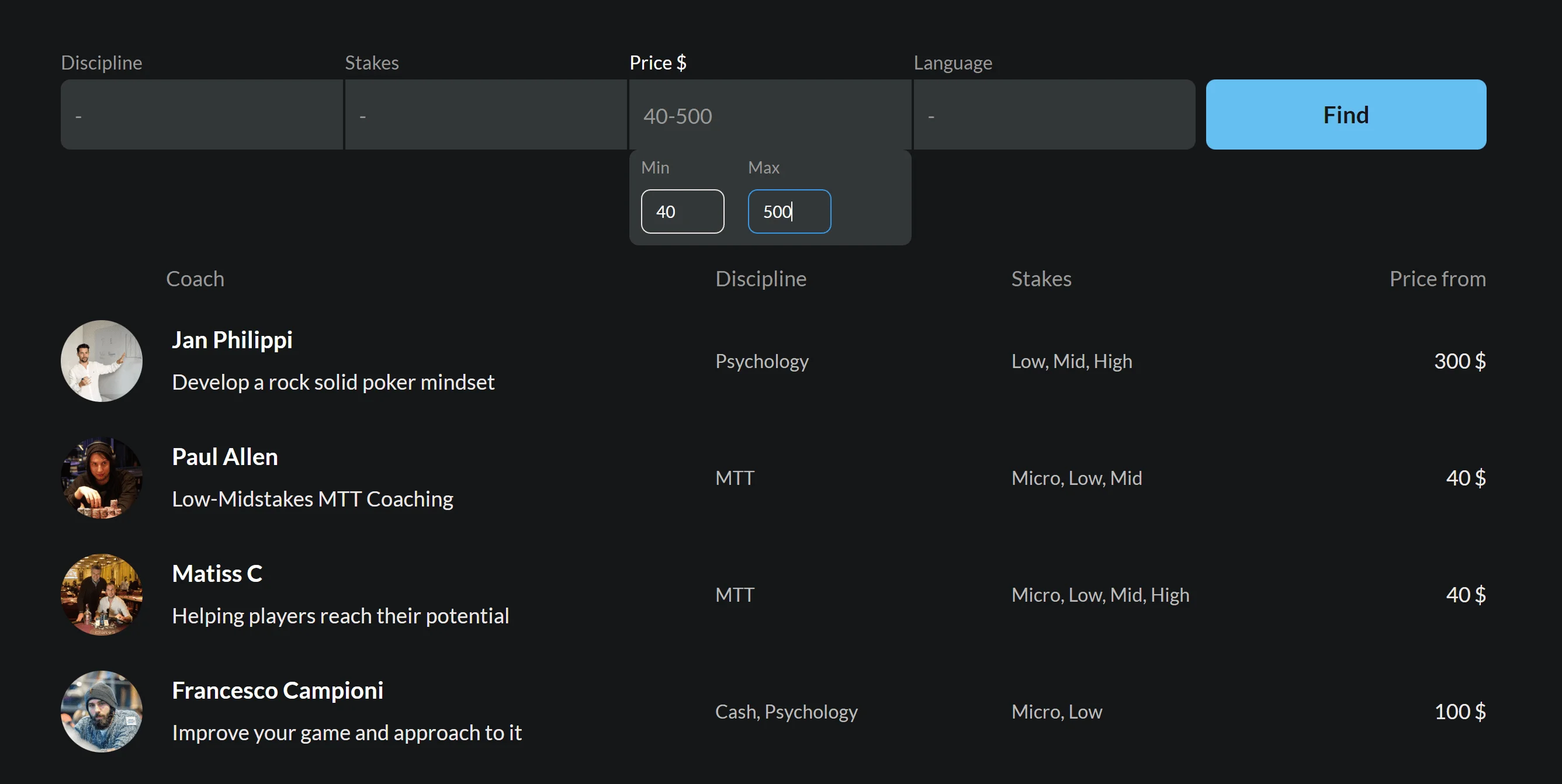This screenshot has height=784, width=1562.
Task: Click the Paul Allen name link
Action: click(225, 457)
